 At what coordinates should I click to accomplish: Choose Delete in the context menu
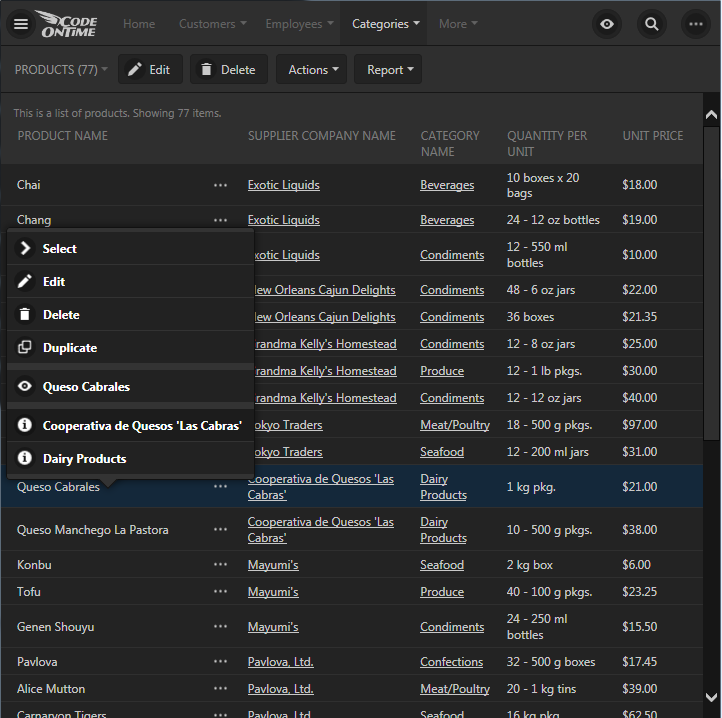click(x=130, y=315)
